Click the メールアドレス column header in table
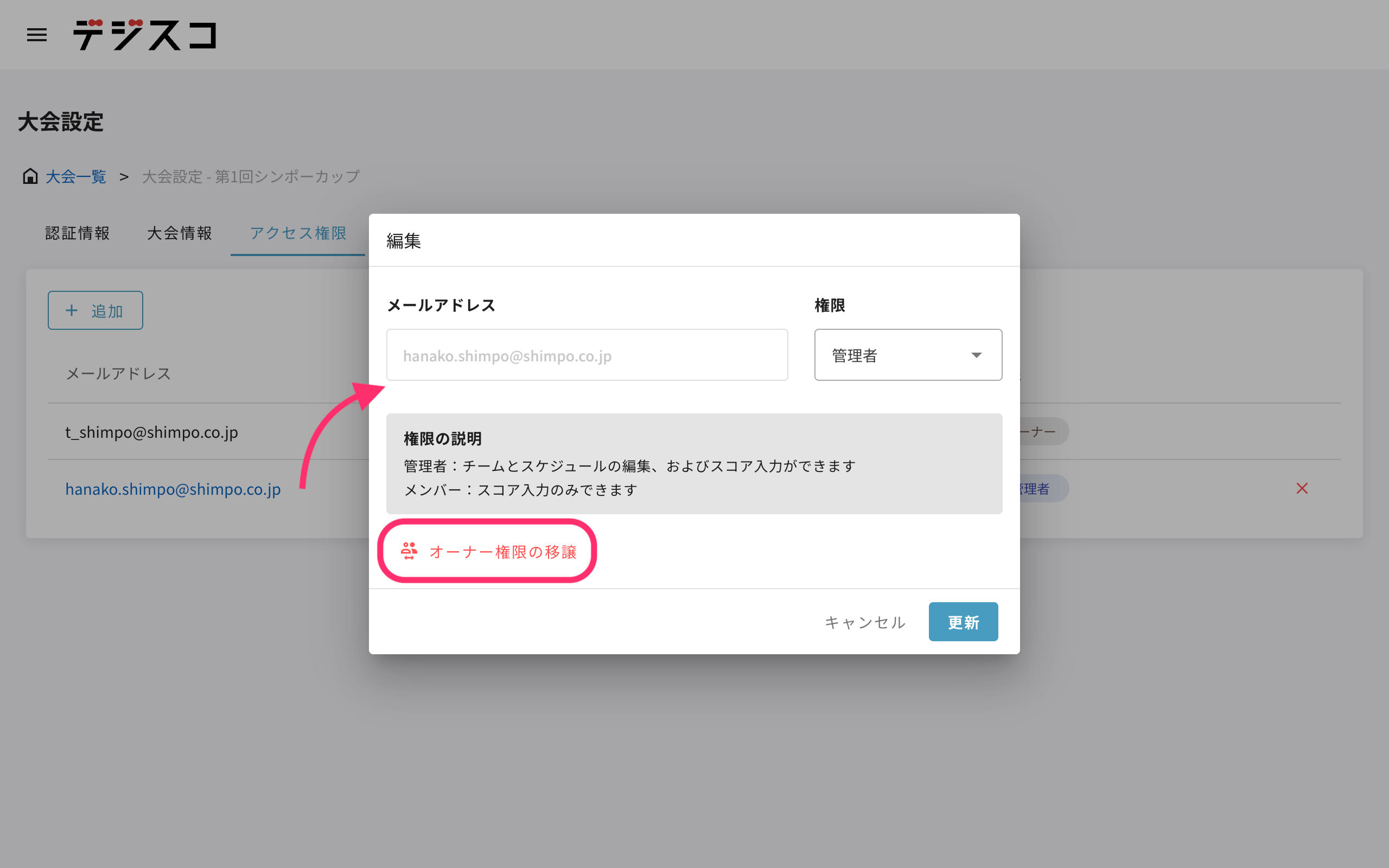 click(118, 374)
